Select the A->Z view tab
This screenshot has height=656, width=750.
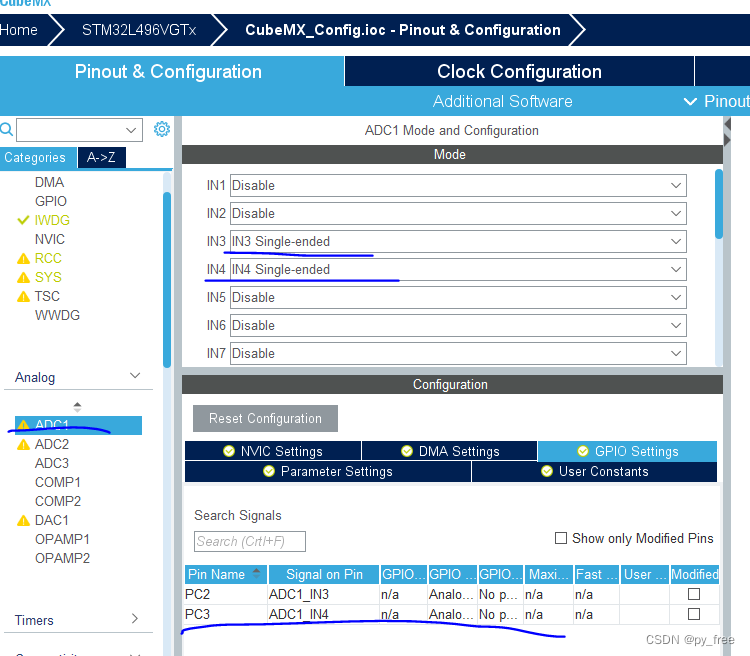[101, 157]
